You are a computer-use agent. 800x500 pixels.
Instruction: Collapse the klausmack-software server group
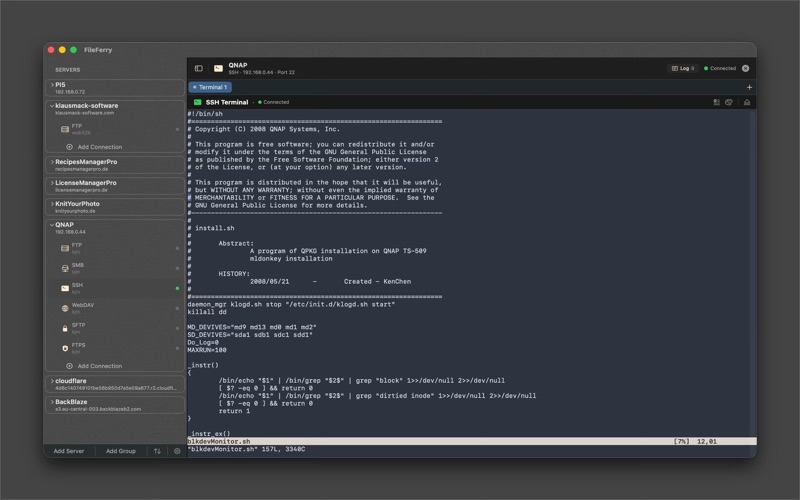pos(52,106)
